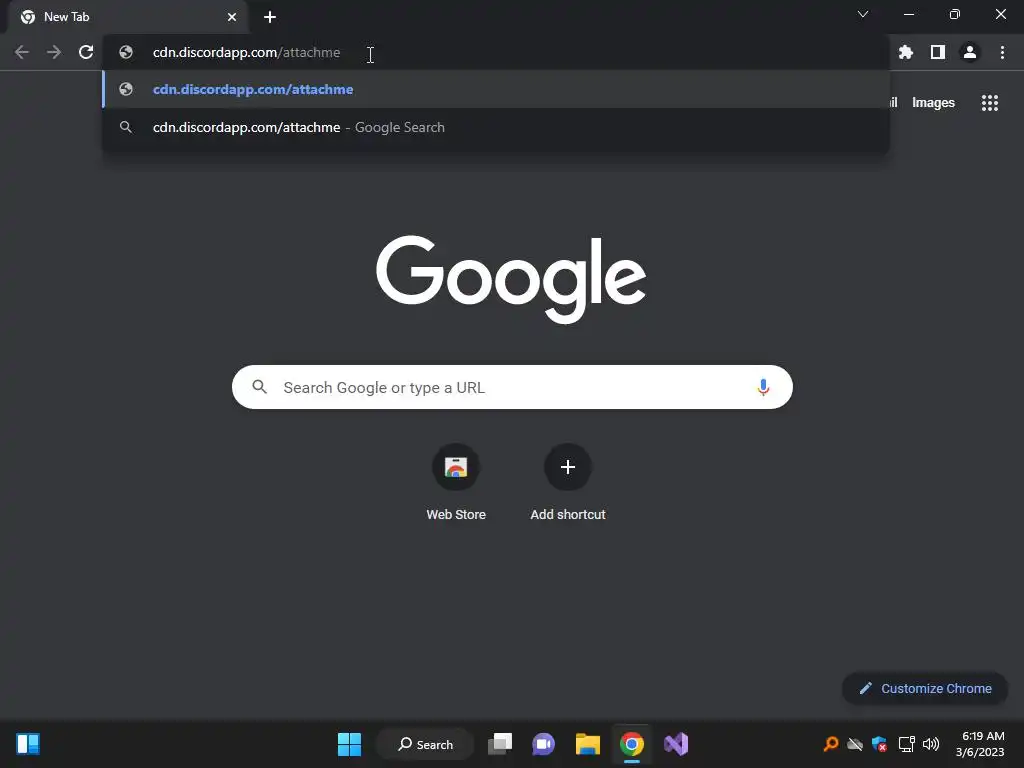Click the magnifier icon in Google search box
Viewport: 1024px width, 768px height.
[260, 387]
